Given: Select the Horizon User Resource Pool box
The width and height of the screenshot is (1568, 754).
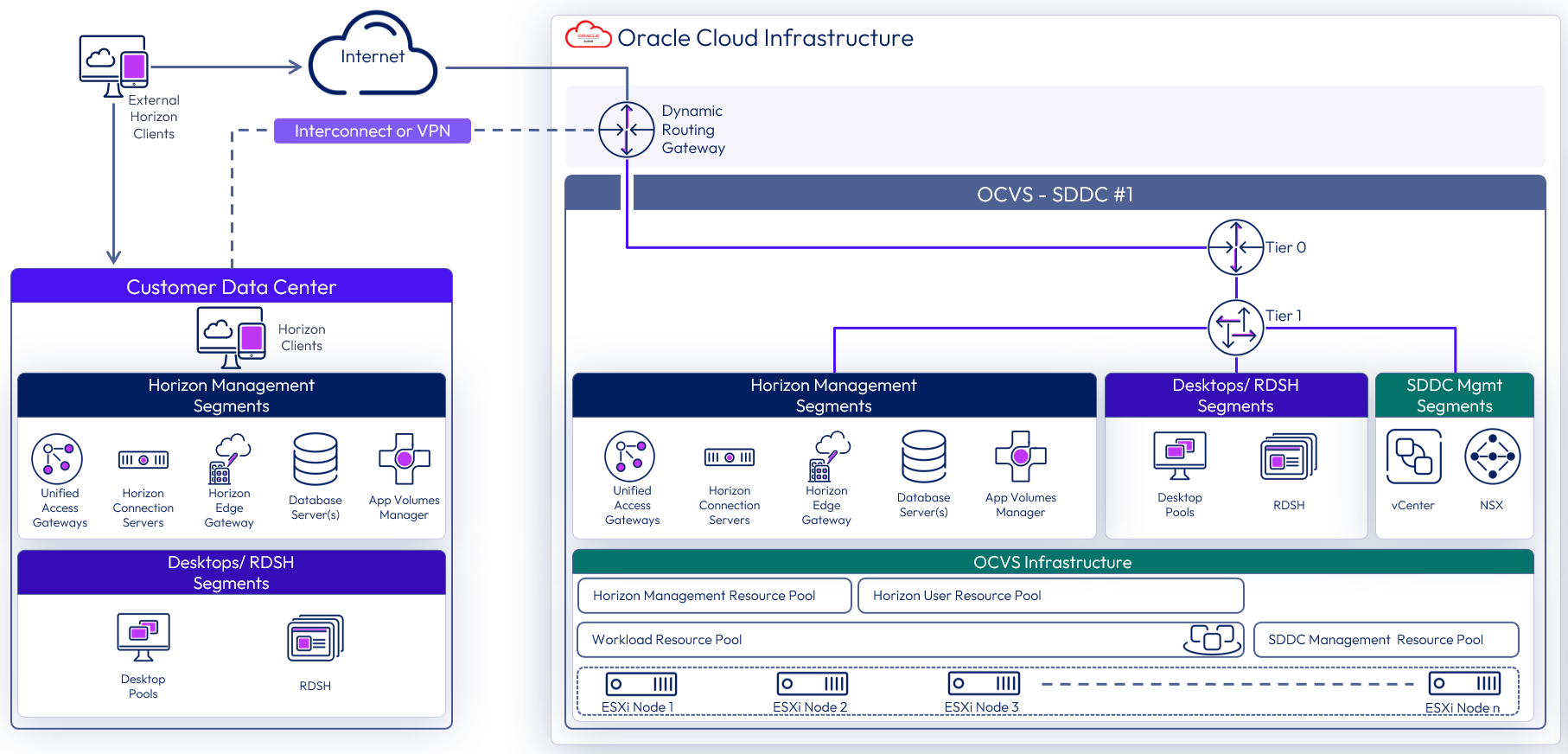Looking at the screenshot, I should (x=1050, y=596).
